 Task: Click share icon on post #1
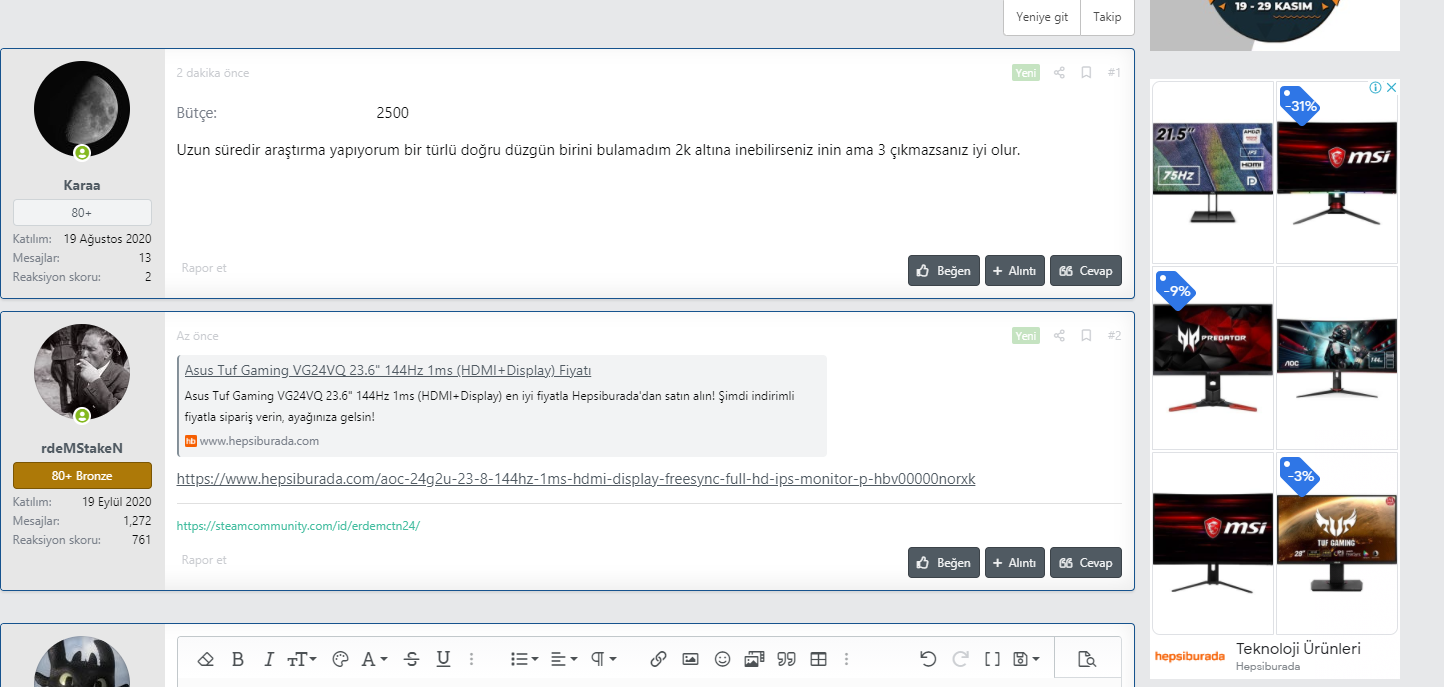[x=1060, y=73]
